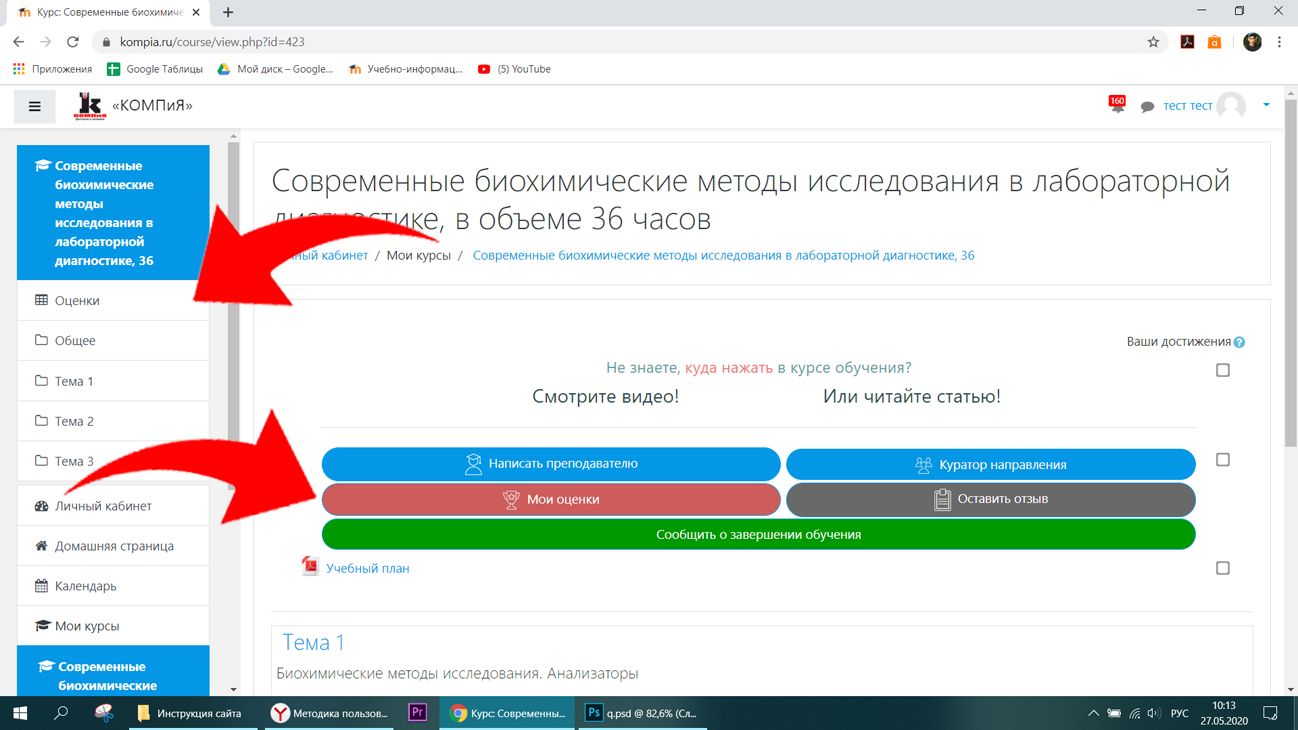Screen dimensions: 1298x730
Task: Open Календарь in sidebar
Action: [113, 586]
